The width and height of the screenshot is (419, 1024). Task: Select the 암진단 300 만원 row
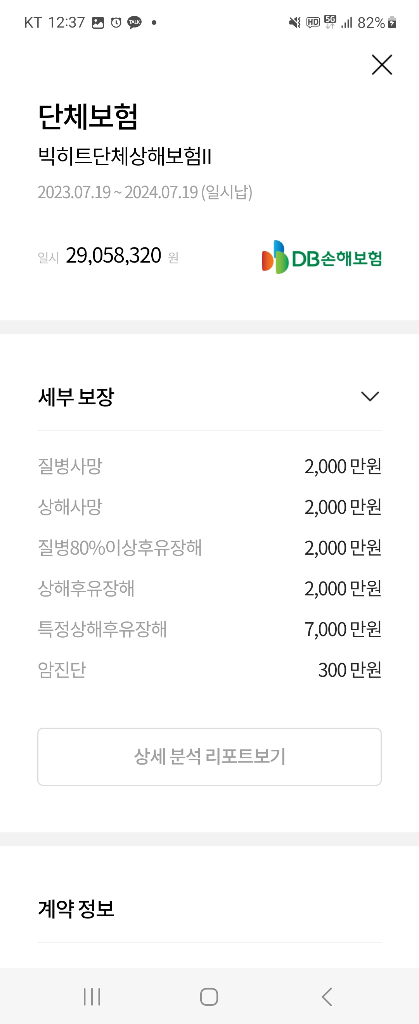pos(210,670)
